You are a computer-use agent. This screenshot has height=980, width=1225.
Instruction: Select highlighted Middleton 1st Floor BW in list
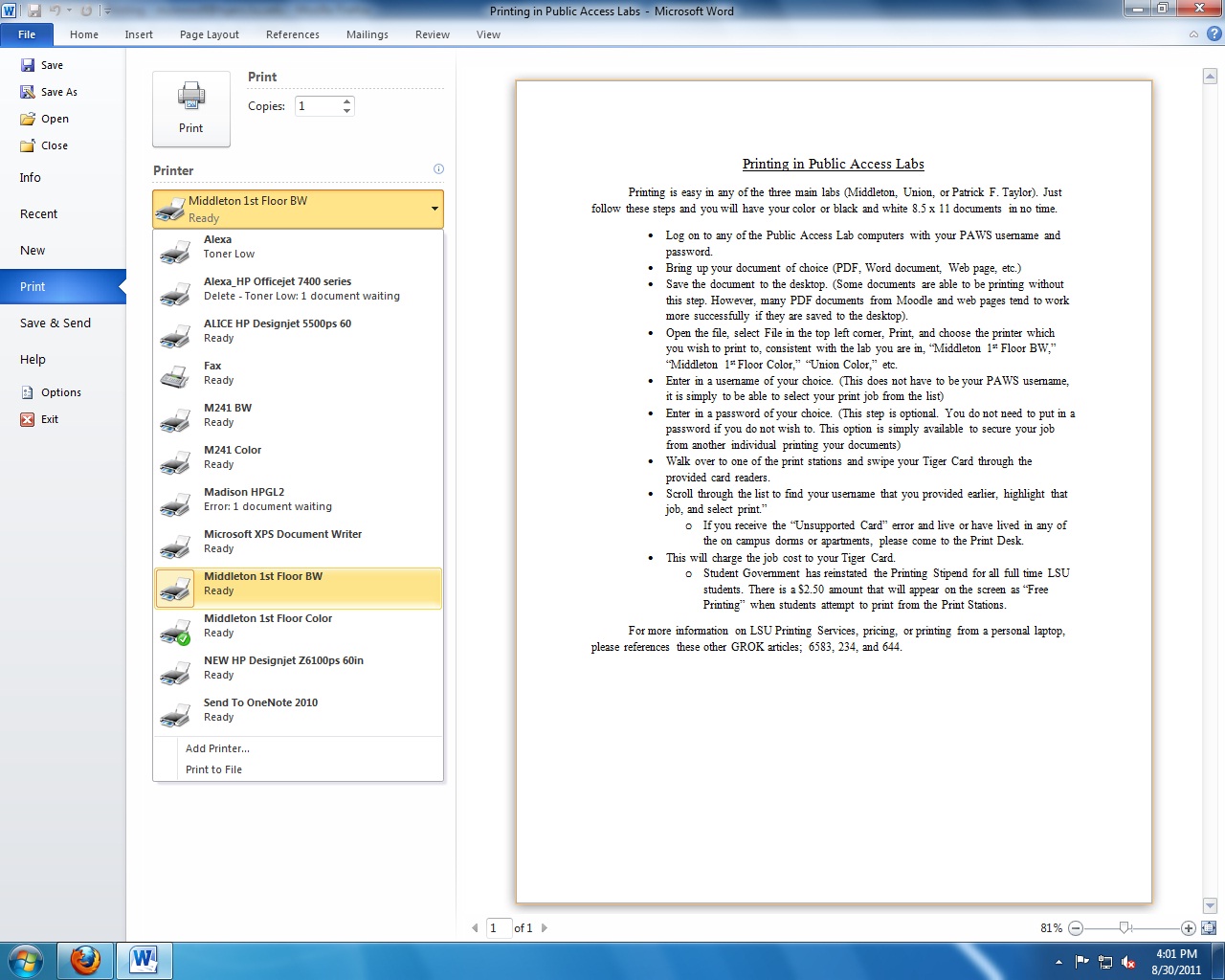click(298, 588)
